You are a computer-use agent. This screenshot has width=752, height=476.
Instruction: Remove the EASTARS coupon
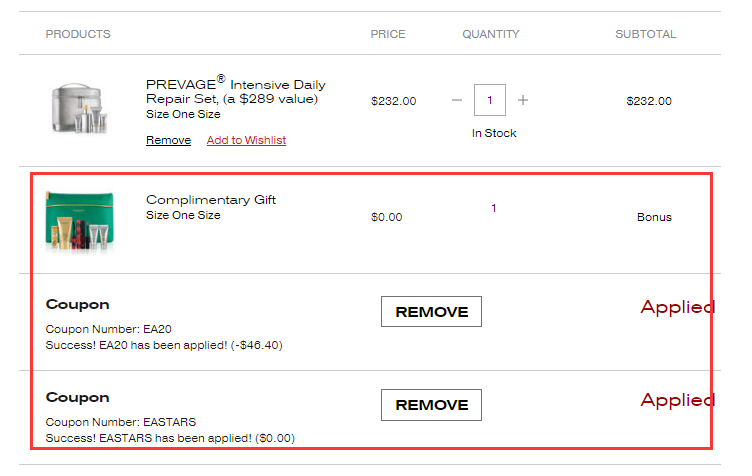[x=431, y=405]
